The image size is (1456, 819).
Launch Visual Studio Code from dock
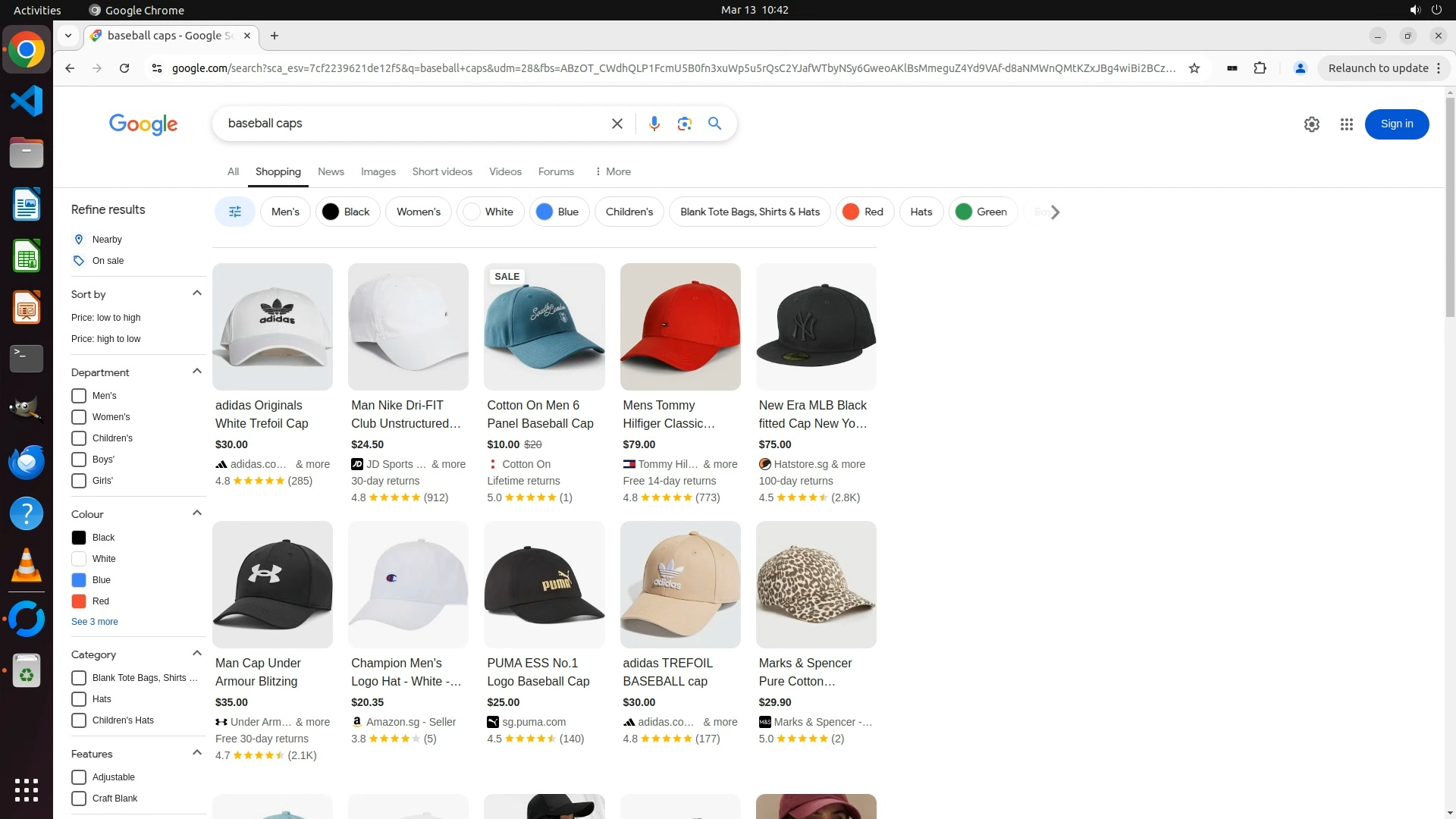(27, 101)
